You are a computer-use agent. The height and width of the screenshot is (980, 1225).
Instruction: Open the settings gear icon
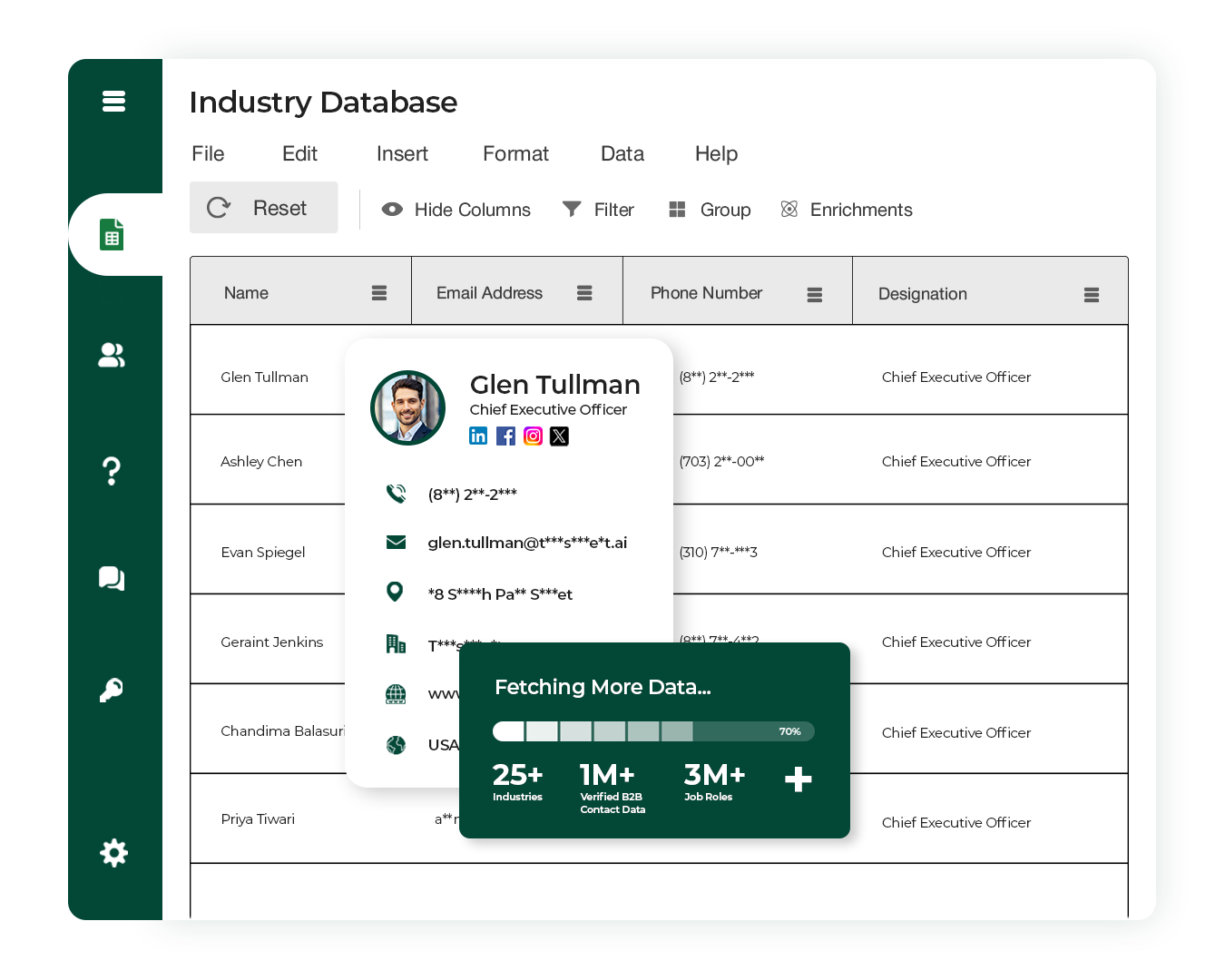[113, 853]
